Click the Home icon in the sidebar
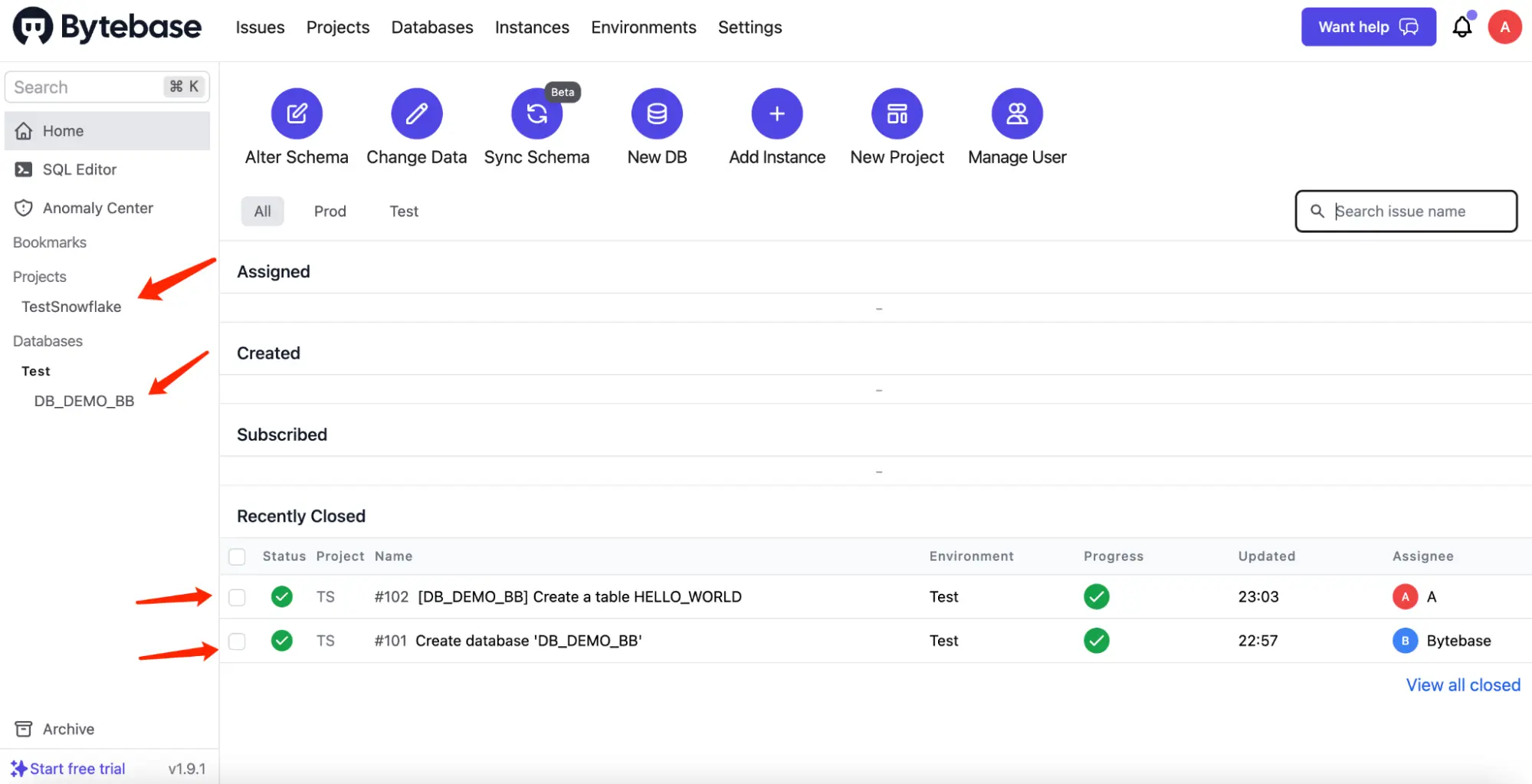The width and height of the screenshot is (1532, 784). tap(24, 131)
